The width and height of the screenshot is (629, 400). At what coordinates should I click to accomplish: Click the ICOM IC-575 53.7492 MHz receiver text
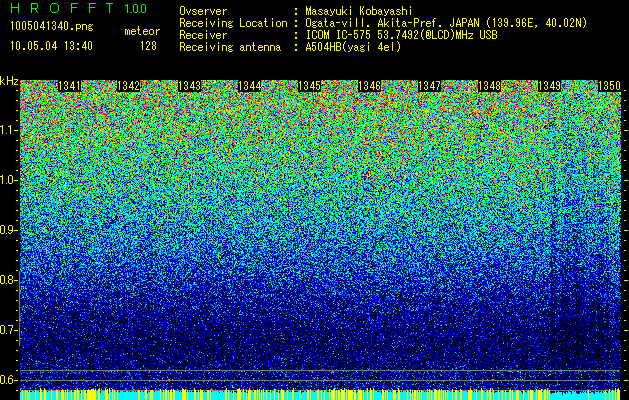[x=401, y=35]
